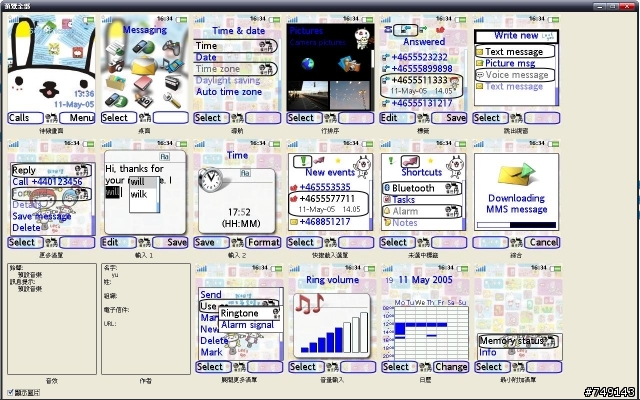Select the music notes icon in Messaging grid
The width and height of the screenshot is (640, 400).
(172, 65)
